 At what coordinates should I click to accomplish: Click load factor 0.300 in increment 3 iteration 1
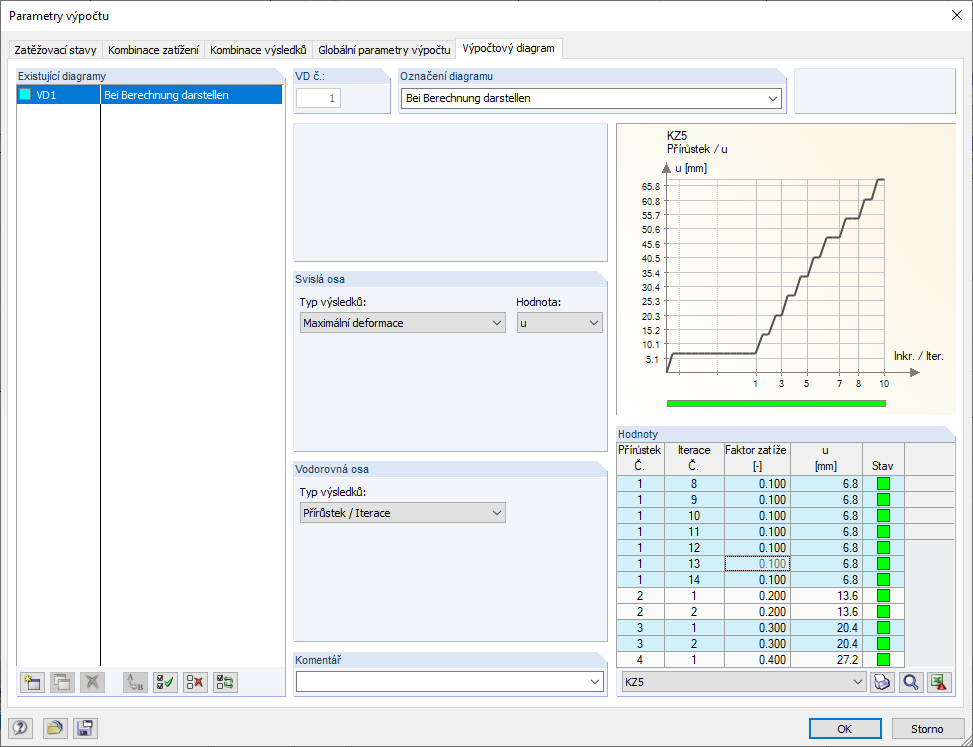757,628
